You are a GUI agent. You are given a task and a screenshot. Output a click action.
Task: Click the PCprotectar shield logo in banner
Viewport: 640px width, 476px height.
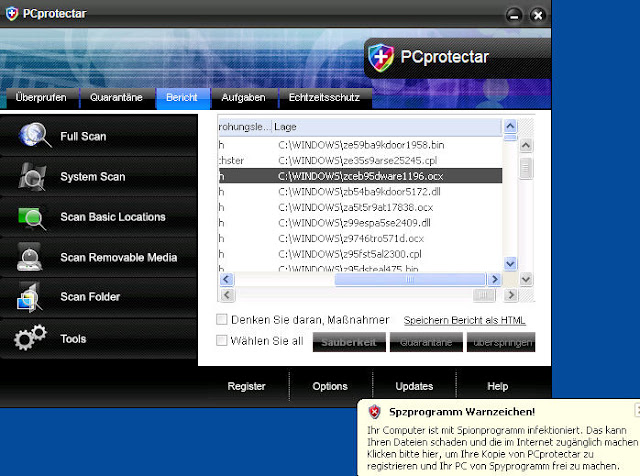click(x=381, y=58)
